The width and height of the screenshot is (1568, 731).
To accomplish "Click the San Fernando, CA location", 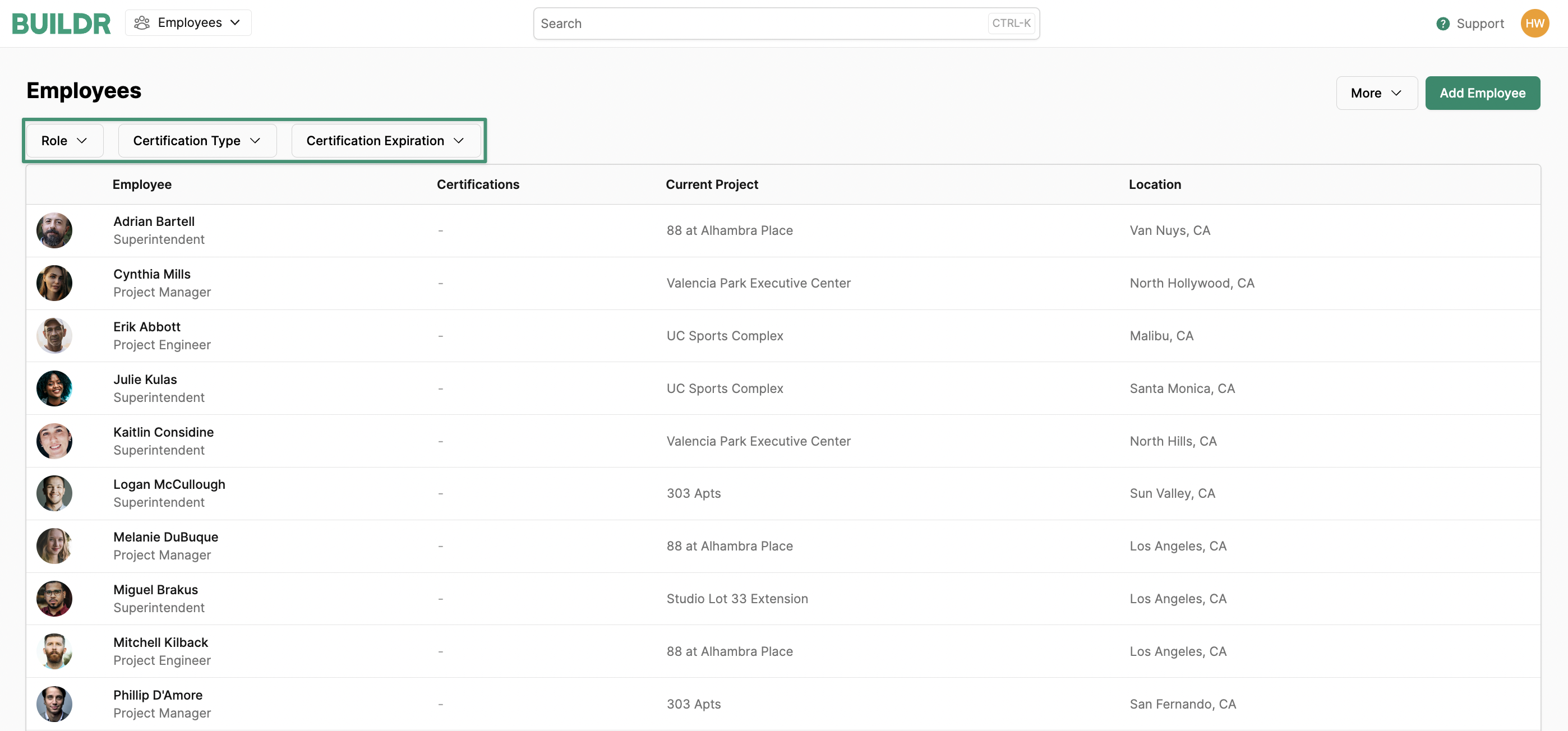I will tap(1183, 704).
